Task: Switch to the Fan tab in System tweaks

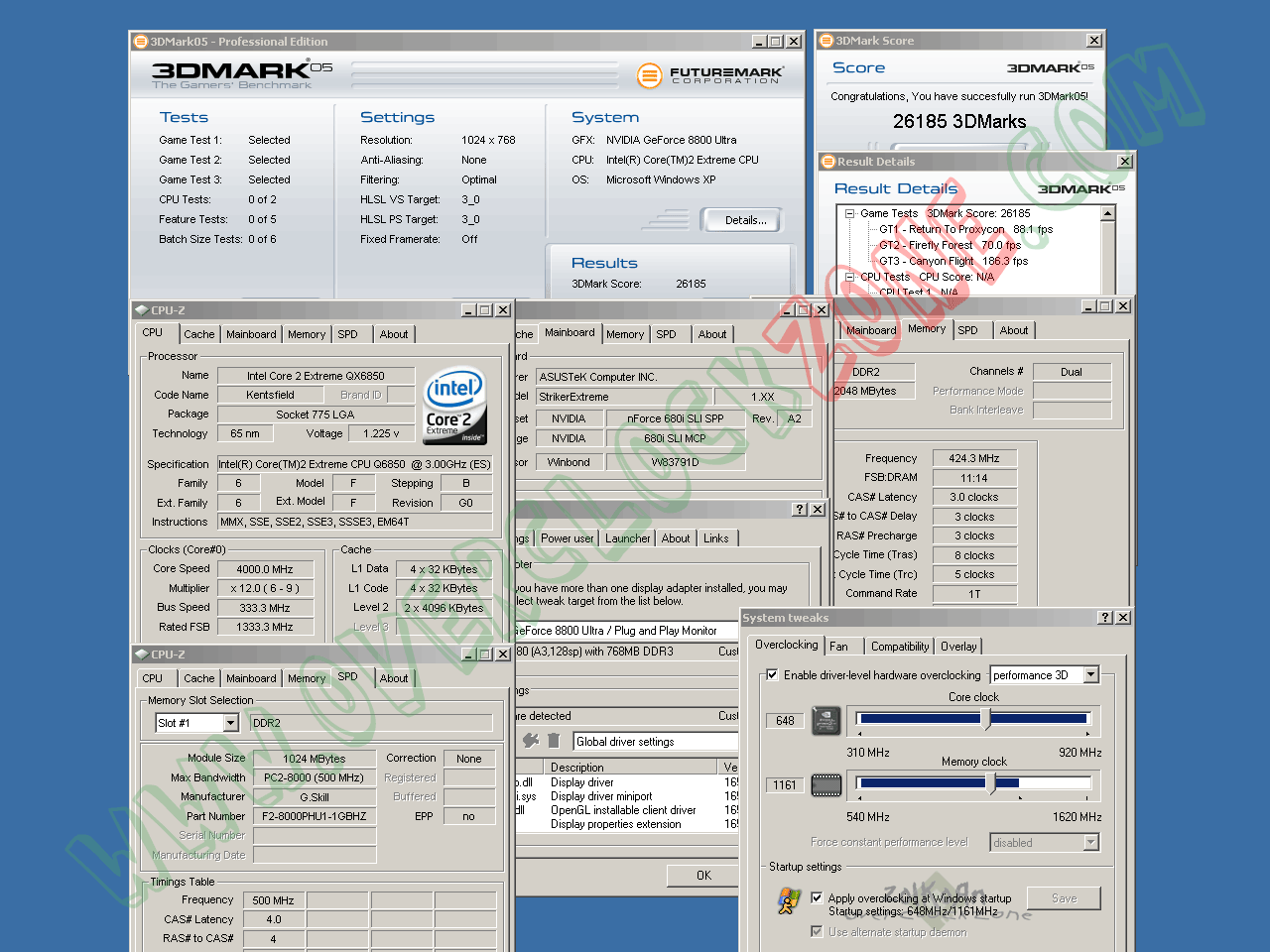Action: point(839,647)
